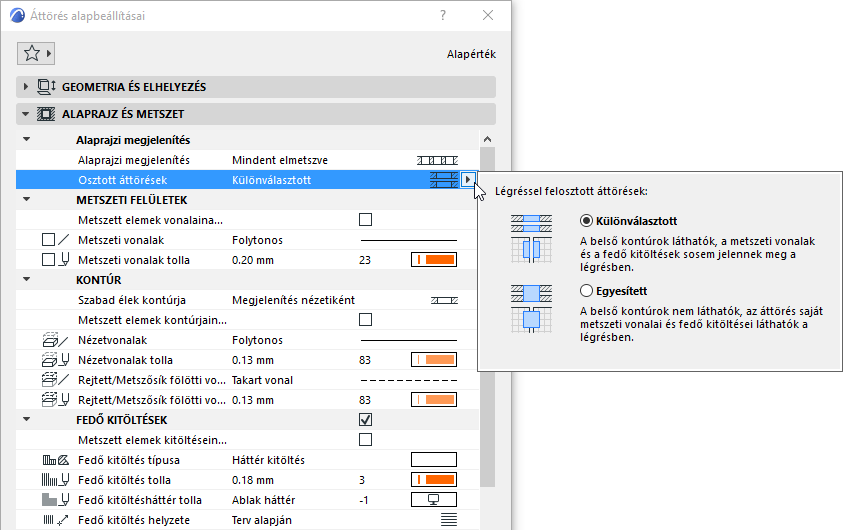Click the Terv alapján hatch orientation icon

(448, 520)
